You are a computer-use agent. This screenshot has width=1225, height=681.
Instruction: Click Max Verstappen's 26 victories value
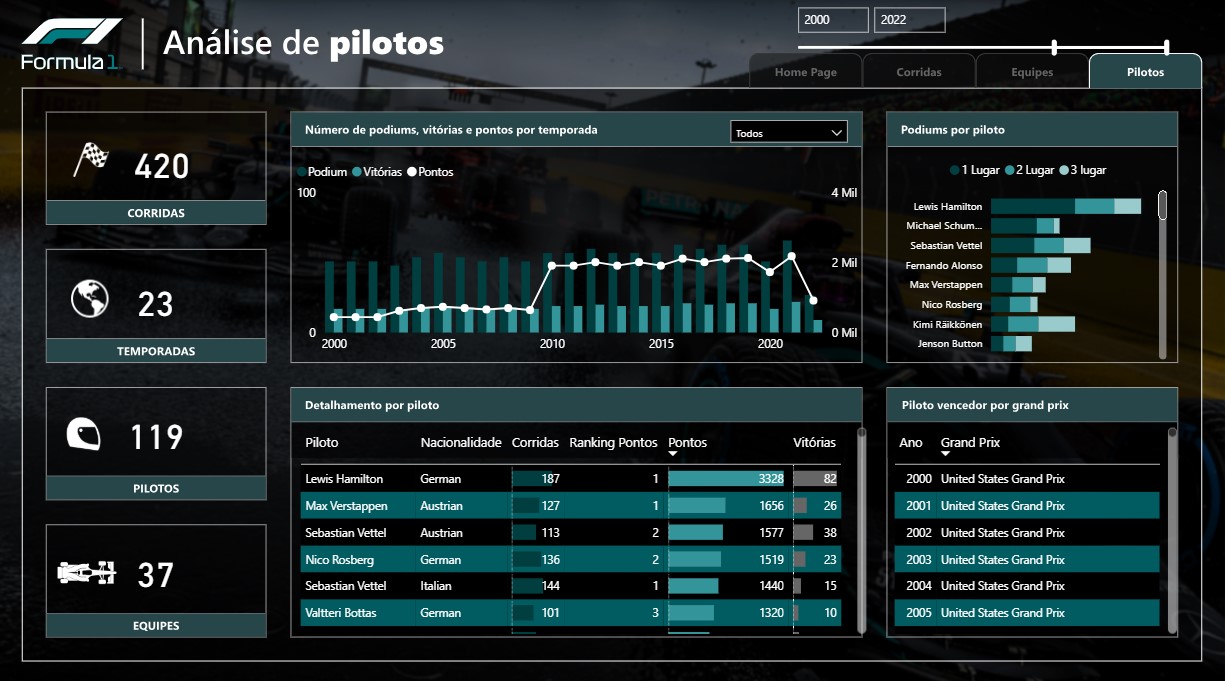tap(830, 506)
